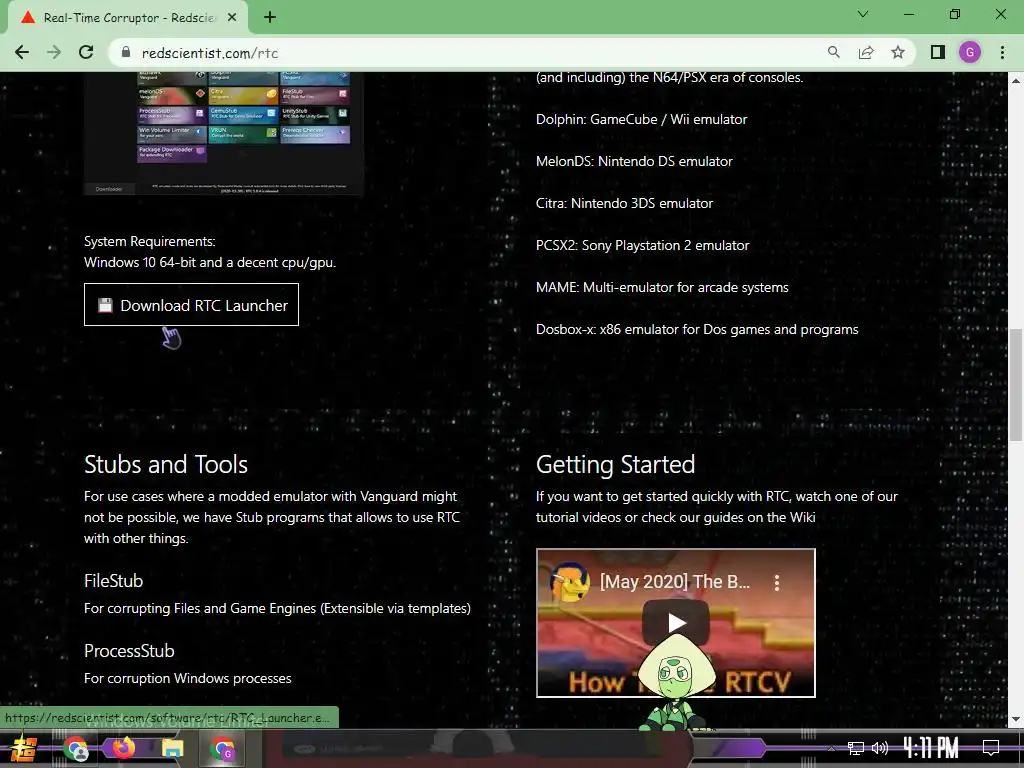Share this page via share icon
This screenshot has width=1024, height=768.
(866, 52)
